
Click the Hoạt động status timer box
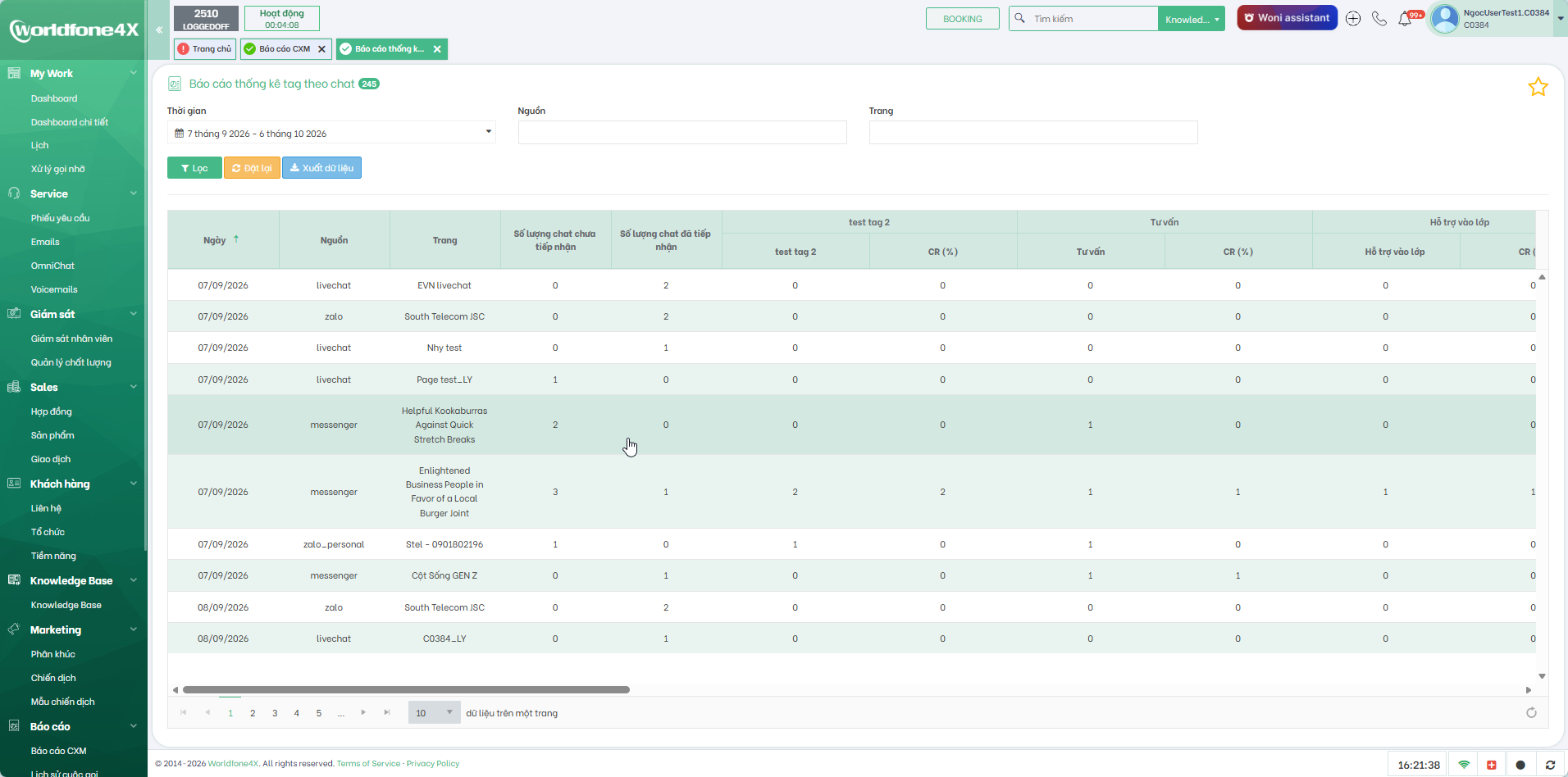tap(282, 19)
